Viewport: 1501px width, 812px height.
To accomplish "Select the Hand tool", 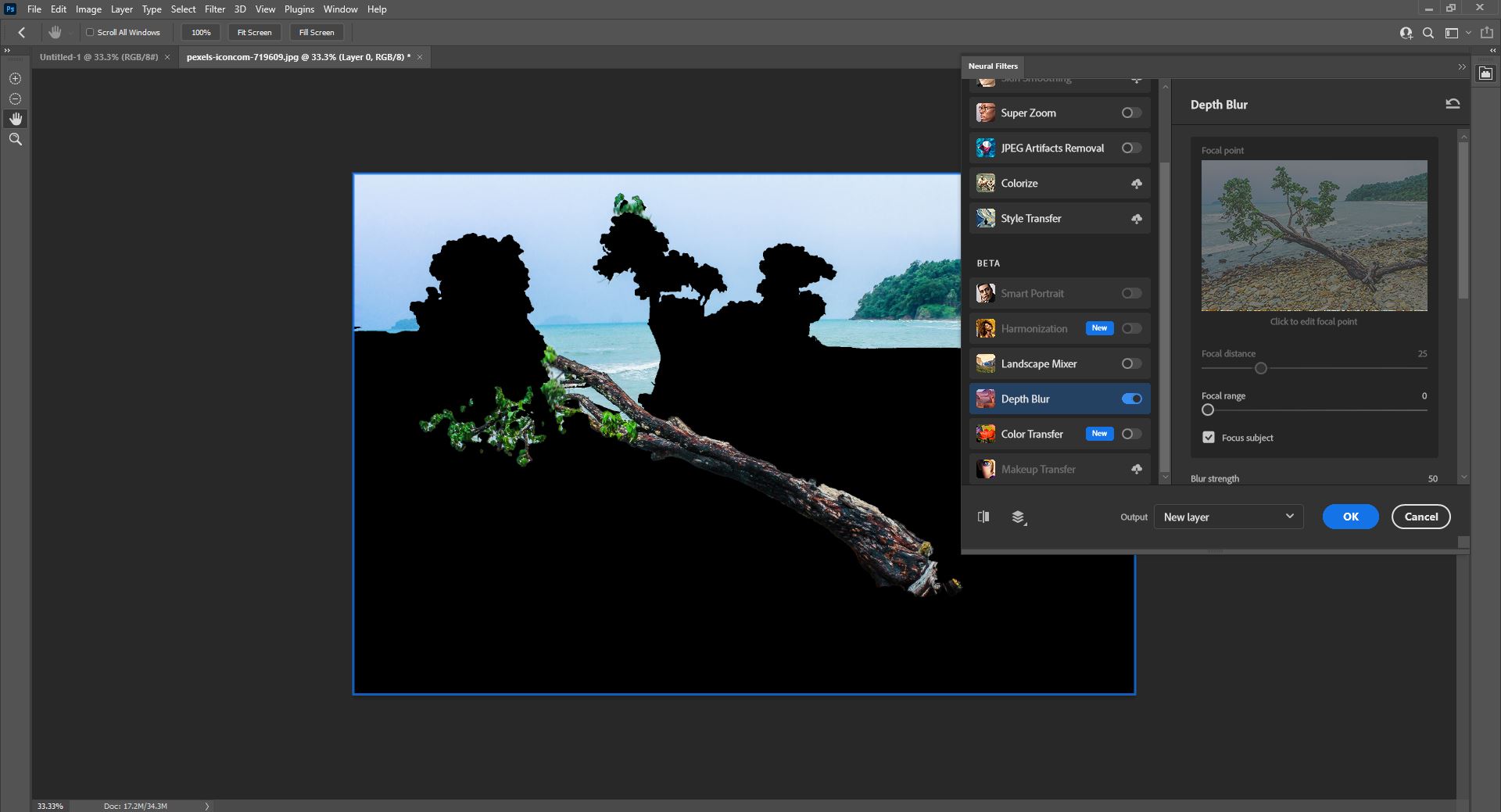I will pyautogui.click(x=15, y=119).
